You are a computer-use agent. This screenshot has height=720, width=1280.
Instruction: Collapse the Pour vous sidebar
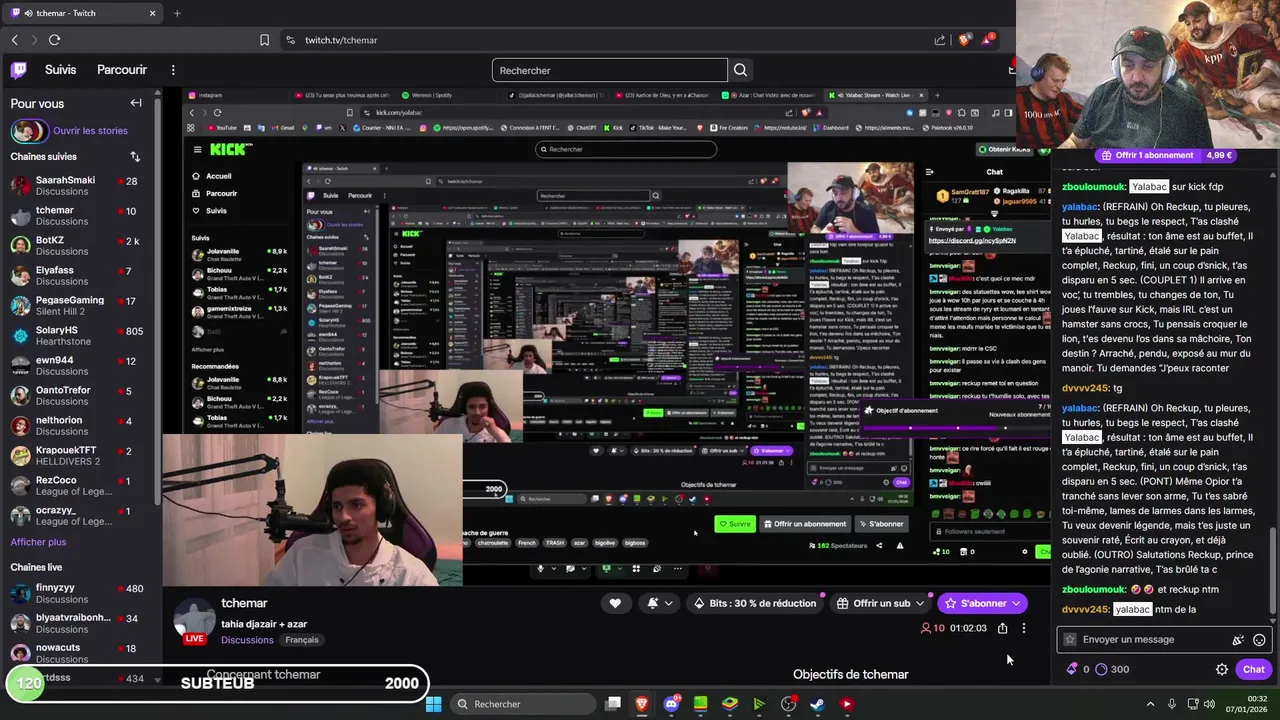pos(136,103)
